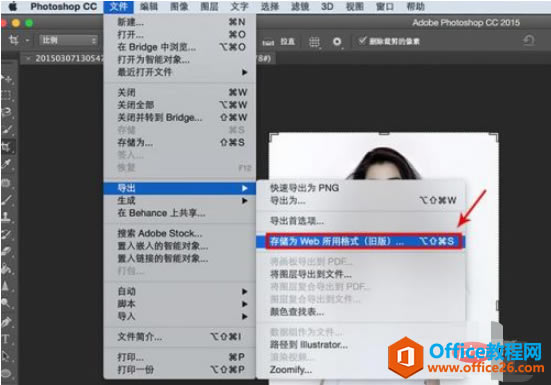This screenshot has height=385, width=551.
Task: Select the Eraser tool
Action: coord(7,252)
